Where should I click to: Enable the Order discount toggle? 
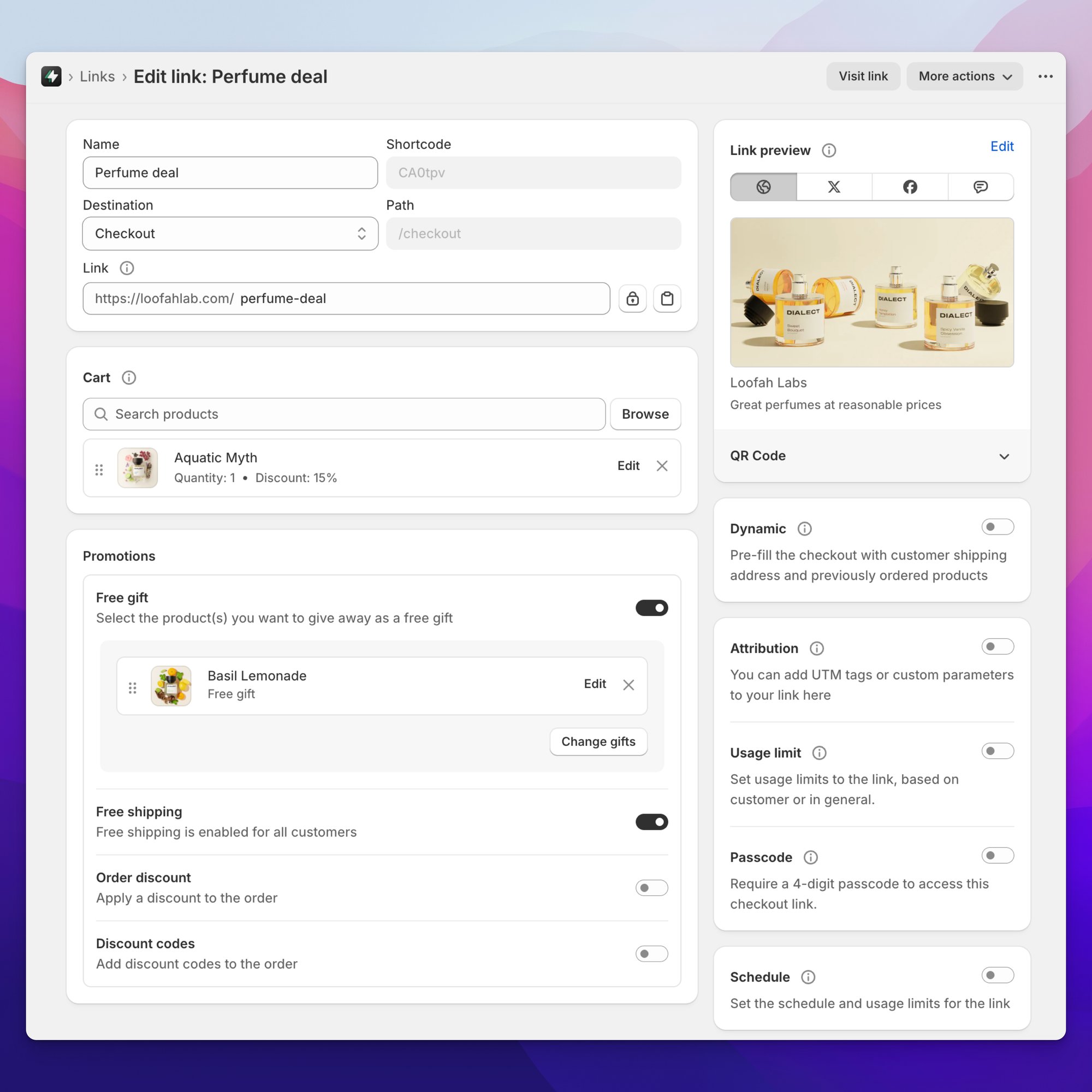(x=652, y=888)
